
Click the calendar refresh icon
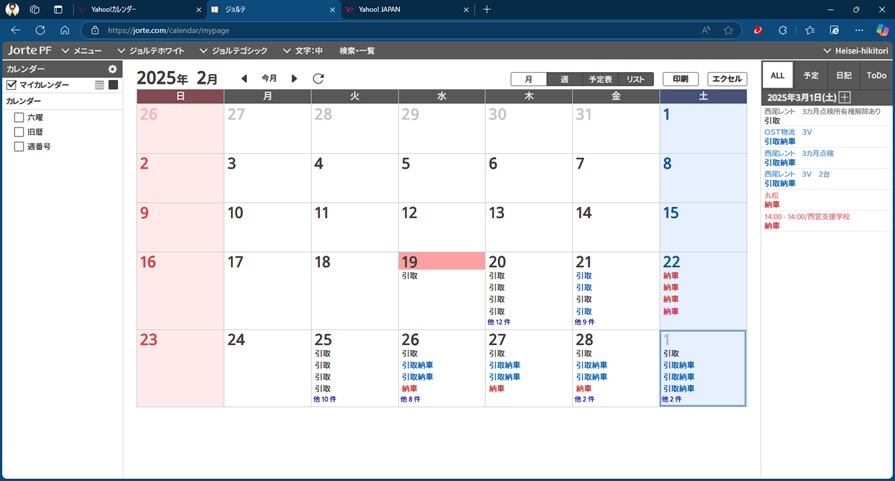coord(318,78)
